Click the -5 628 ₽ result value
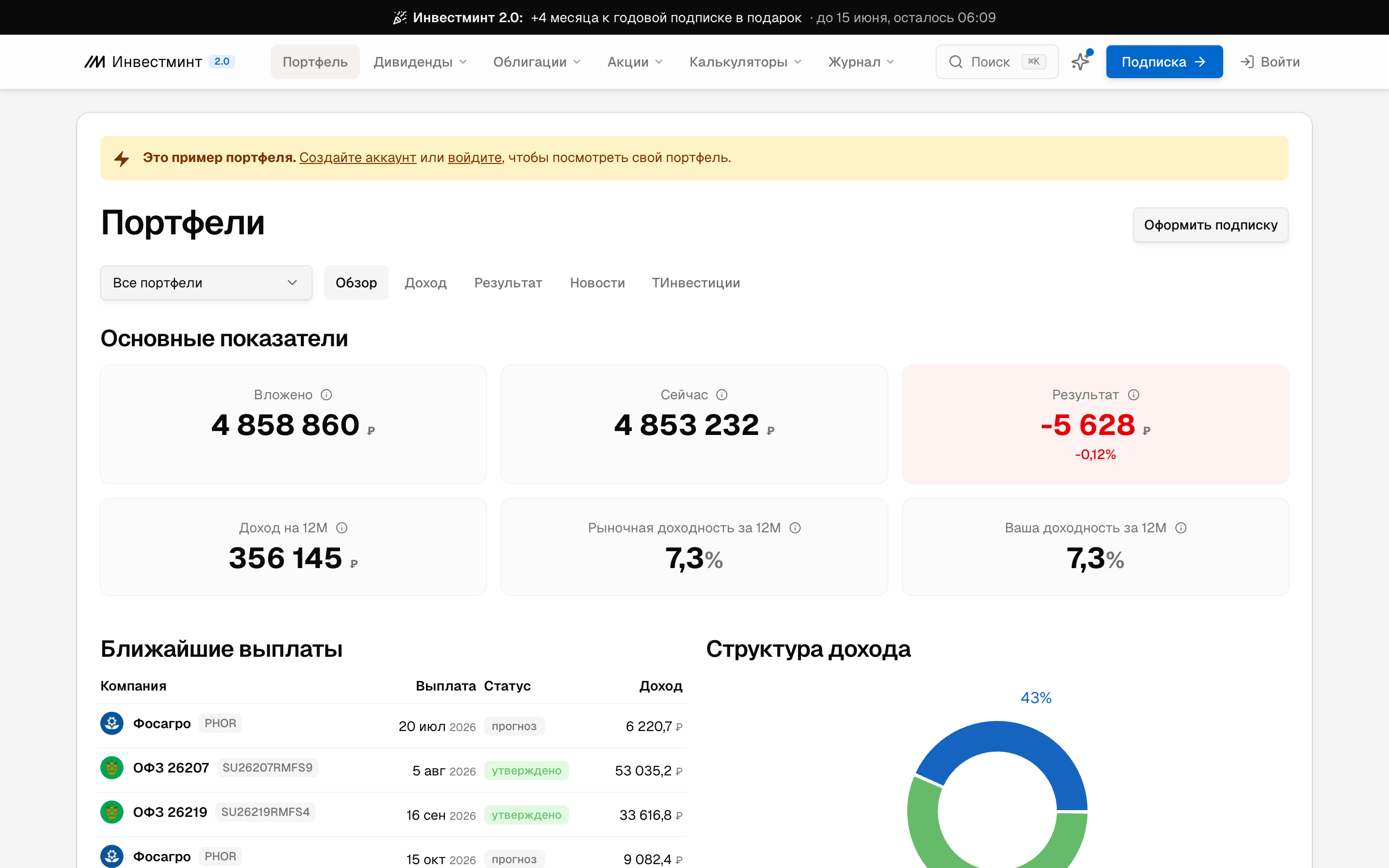1389x868 pixels. (1095, 425)
